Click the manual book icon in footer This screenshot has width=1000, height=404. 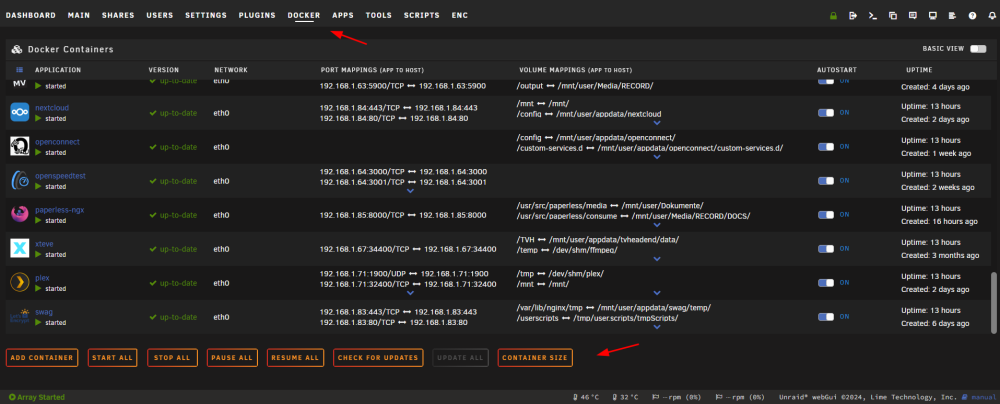pos(964,397)
